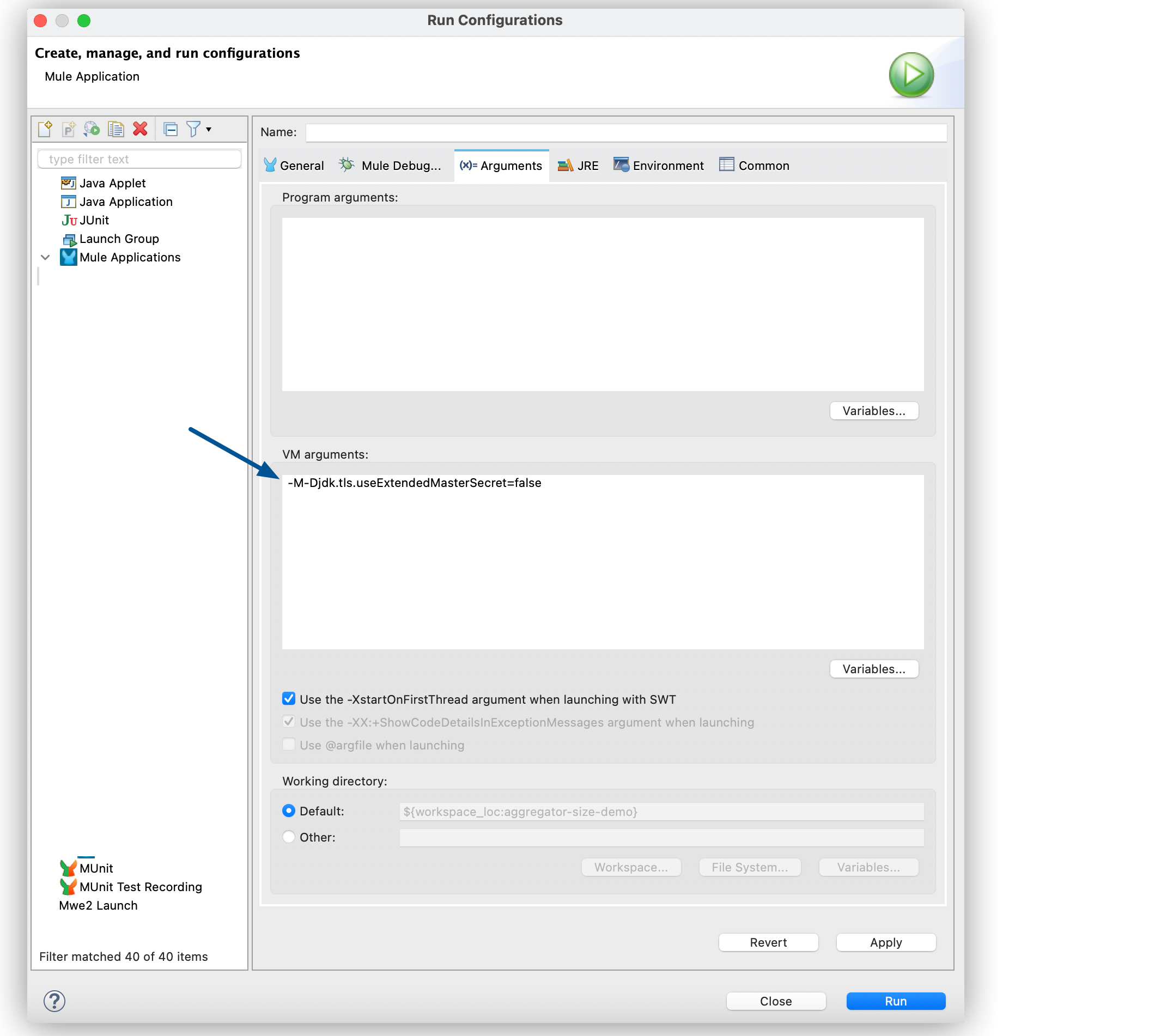The image size is (1167, 1036).
Task: Collapse all items in the configuration tree
Action: pyautogui.click(x=170, y=129)
